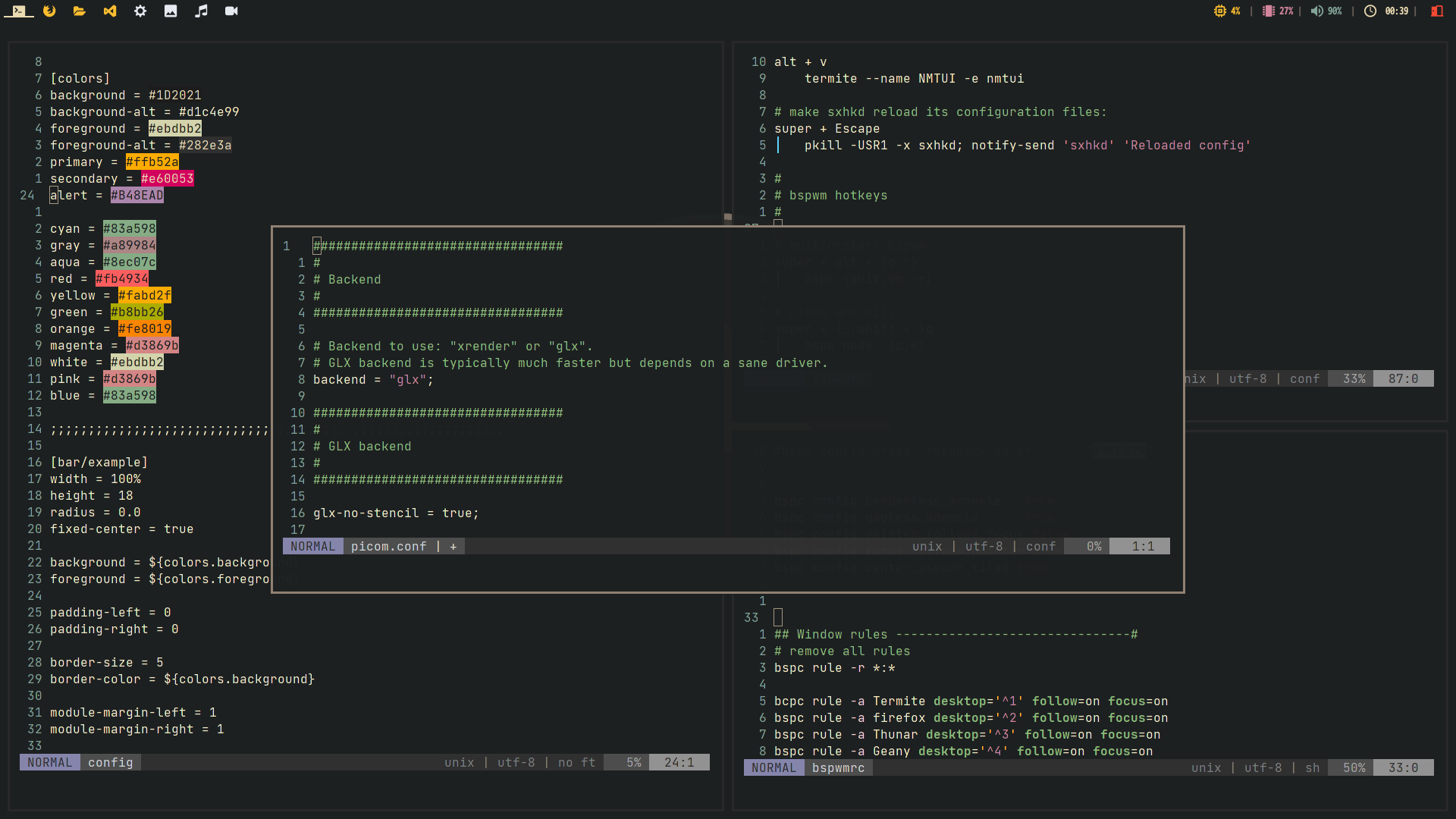Select the #fabd2f yellow color value
1456x819 pixels.
point(145,296)
